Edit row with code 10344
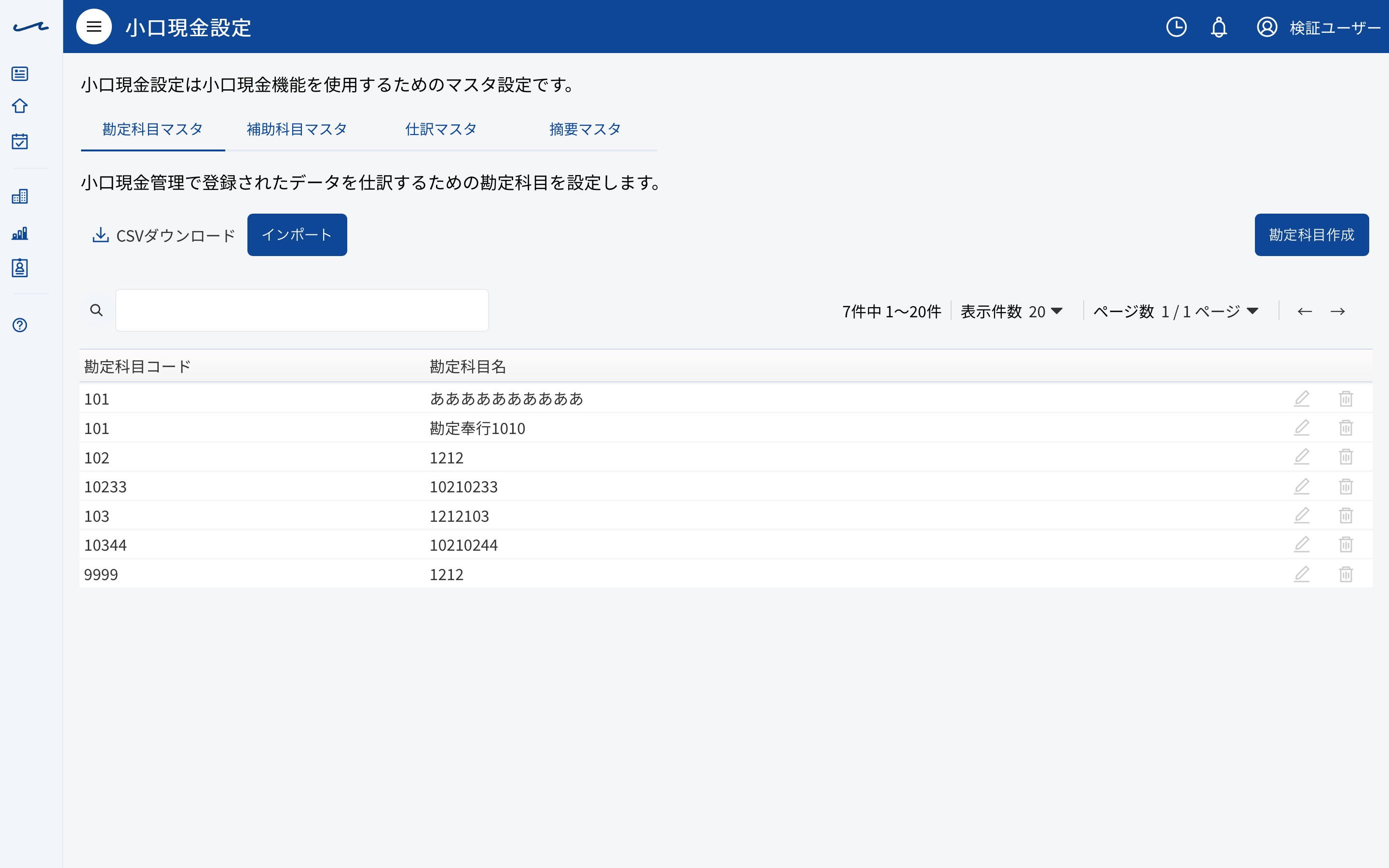 1302,544
